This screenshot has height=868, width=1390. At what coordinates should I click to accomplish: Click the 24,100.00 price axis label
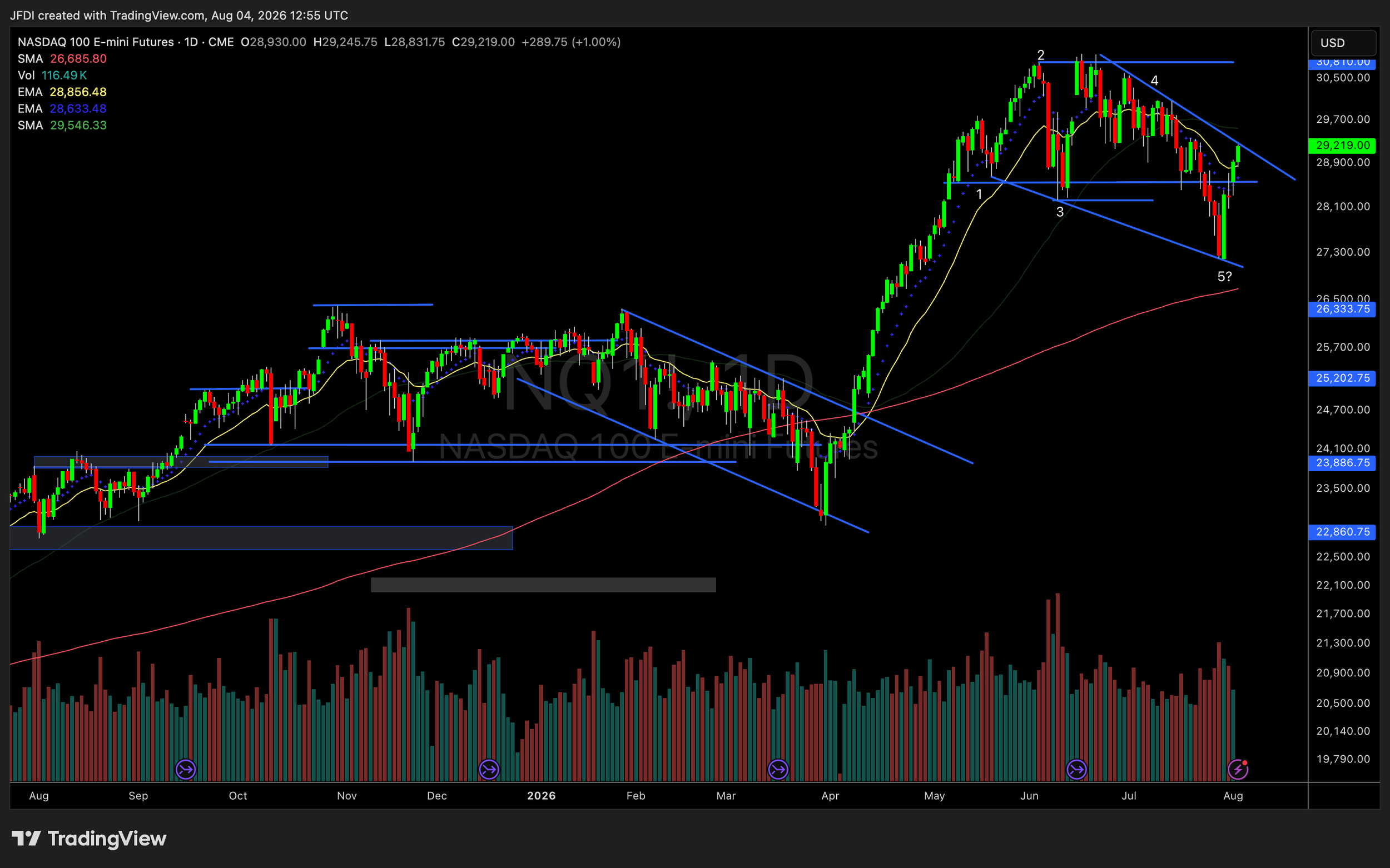point(1343,448)
